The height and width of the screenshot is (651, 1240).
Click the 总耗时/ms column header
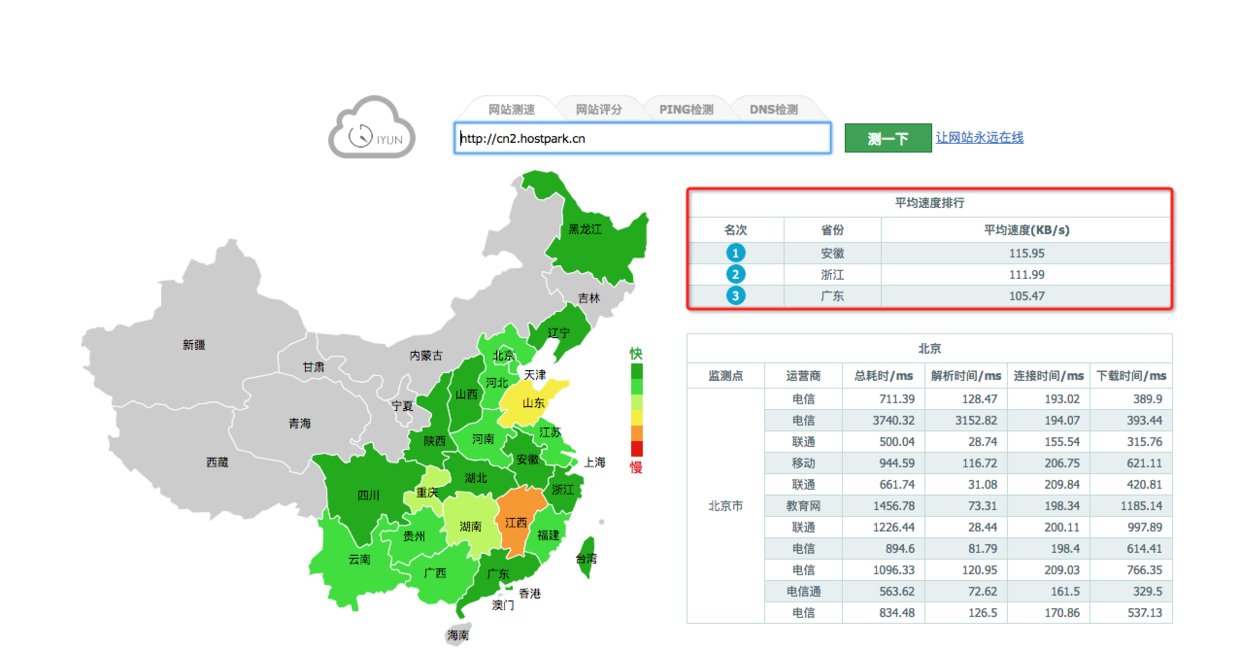coord(884,376)
